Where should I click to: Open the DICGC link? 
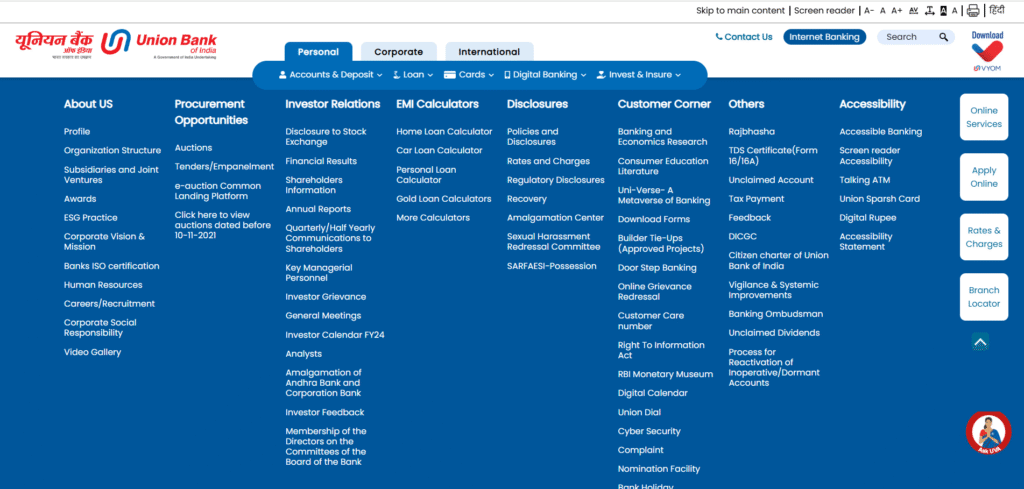coord(743,237)
